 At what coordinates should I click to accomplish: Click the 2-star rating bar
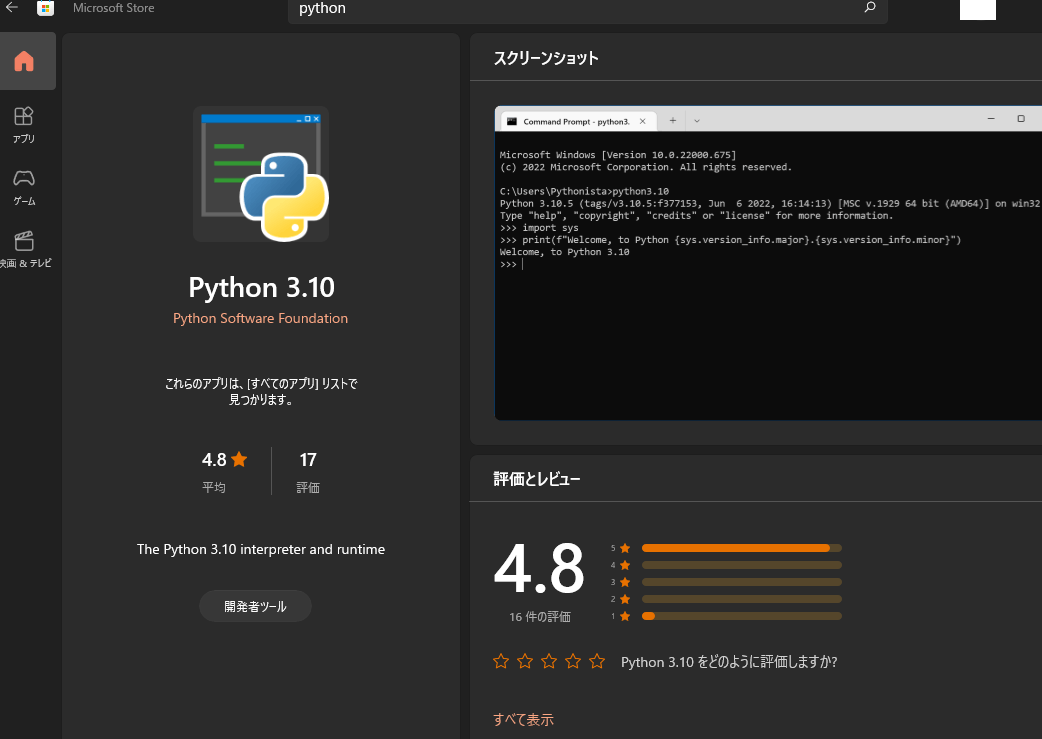(x=742, y=599)
